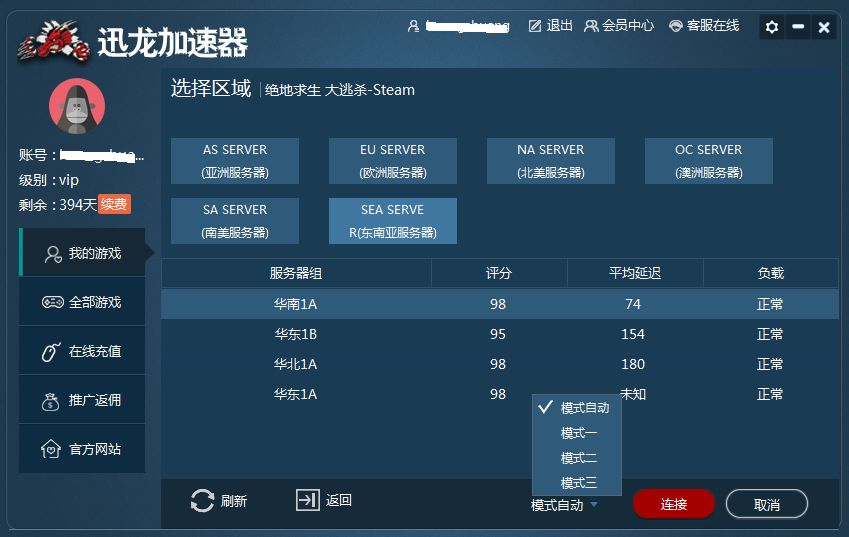Screen dimensions: 849x537
Task: Open the 会员中心 link
Action: pyautogui.click(x=628, y=25)
